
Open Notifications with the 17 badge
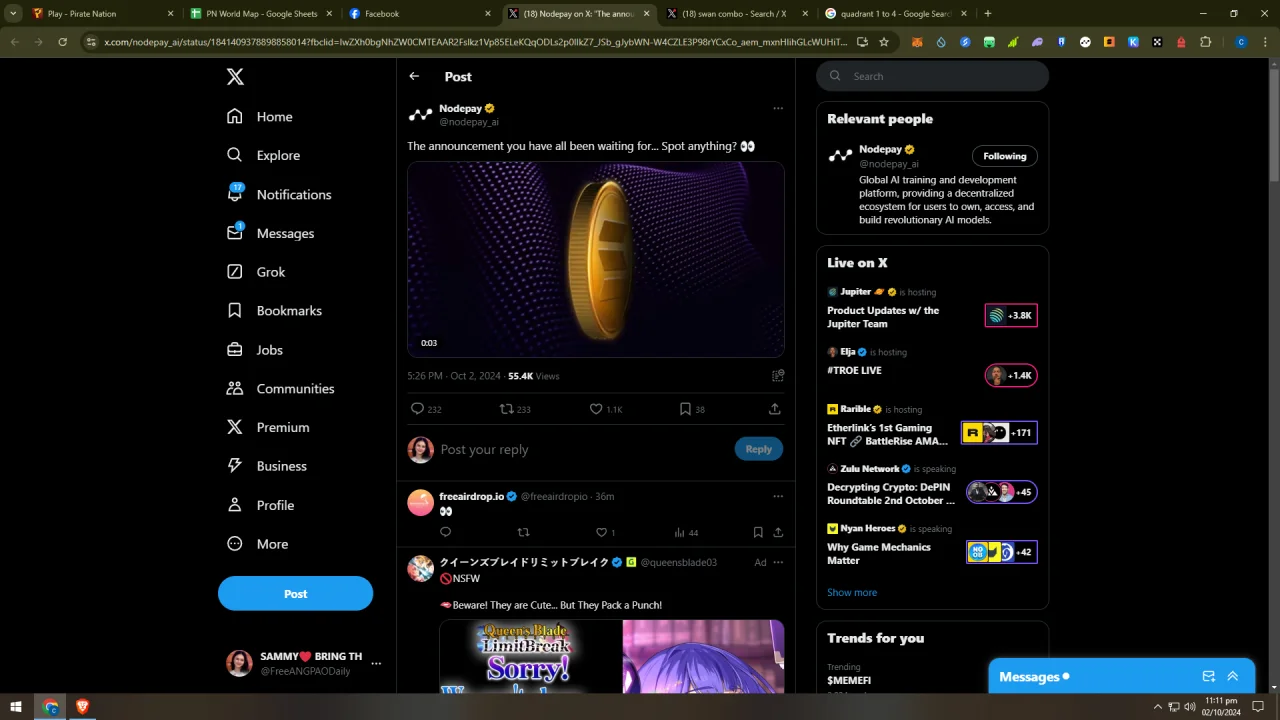(279, 194)
